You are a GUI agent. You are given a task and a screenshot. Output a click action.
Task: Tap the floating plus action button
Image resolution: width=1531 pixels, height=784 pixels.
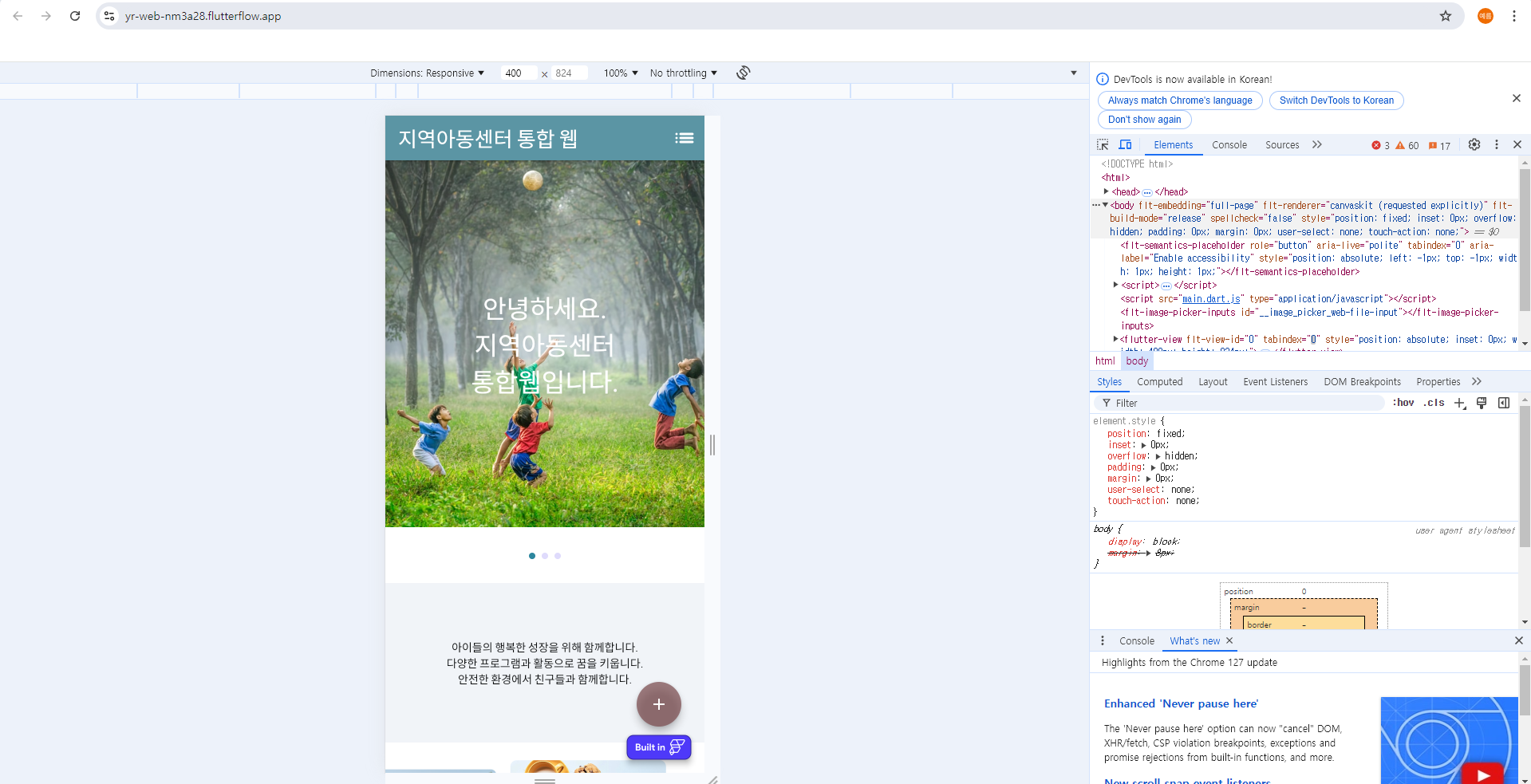tap(658, 704)
